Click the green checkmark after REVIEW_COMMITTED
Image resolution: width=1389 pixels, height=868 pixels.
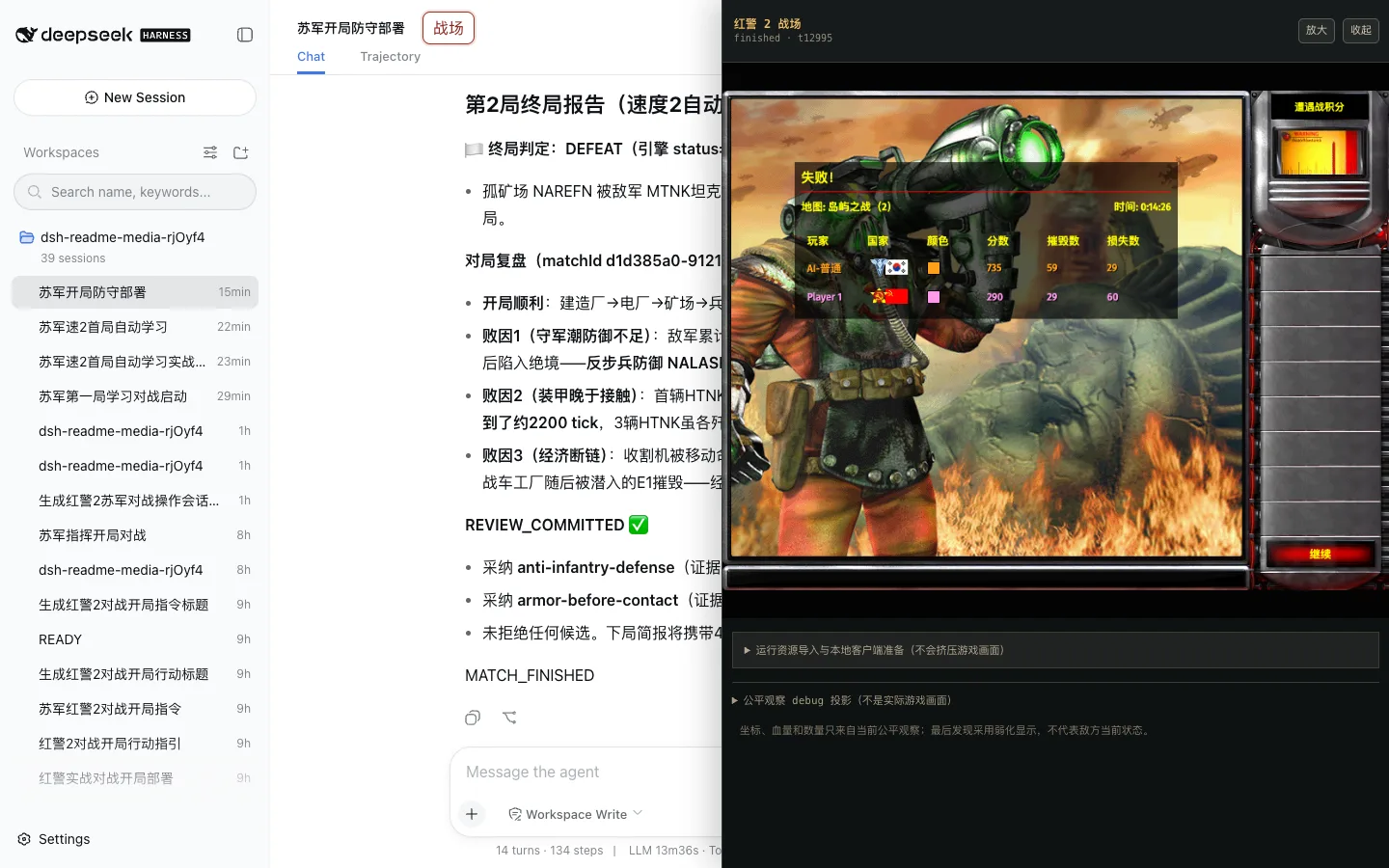pos(639,525)
